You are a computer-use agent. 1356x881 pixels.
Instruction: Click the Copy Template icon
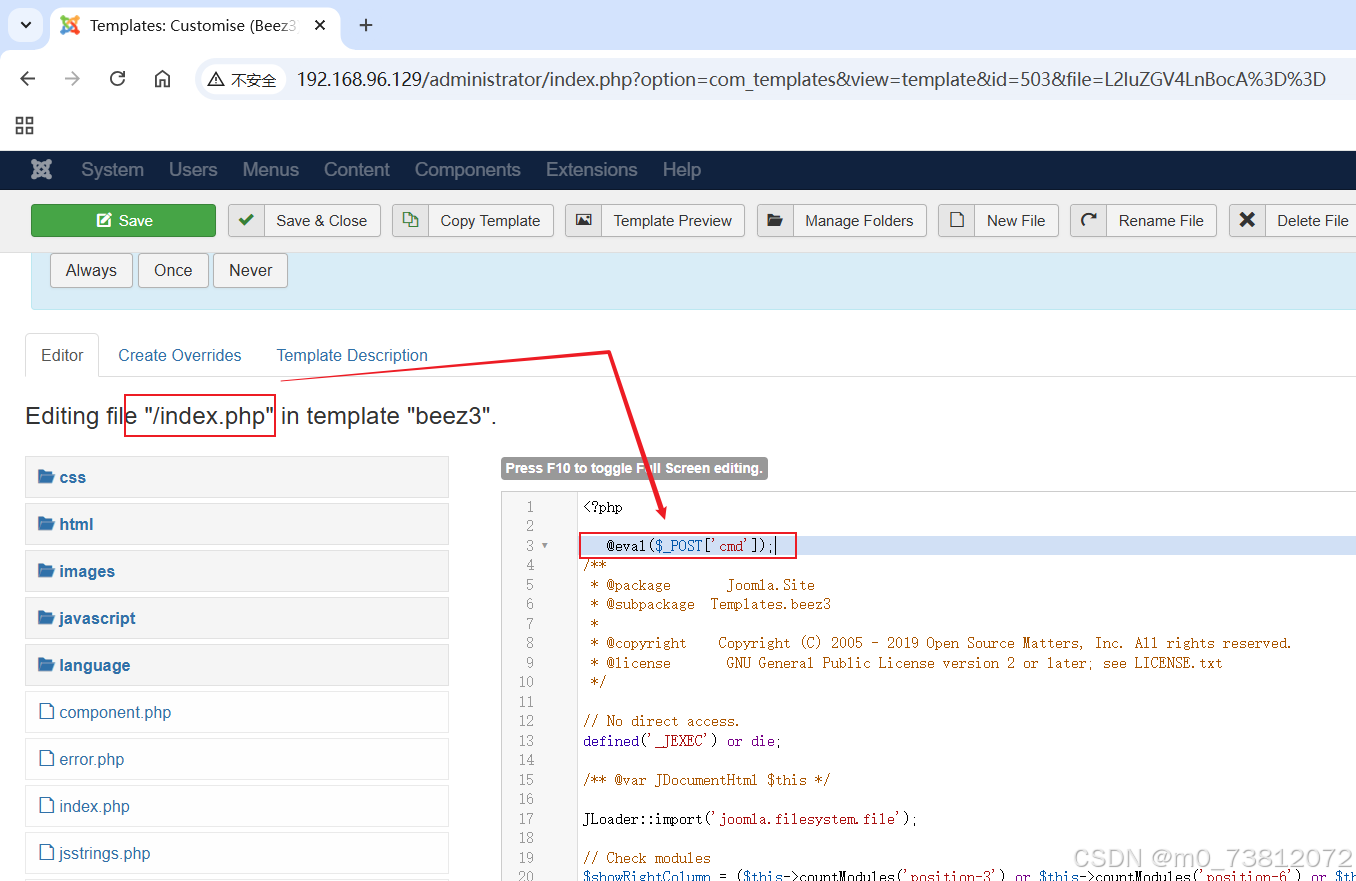pos(410,220)
